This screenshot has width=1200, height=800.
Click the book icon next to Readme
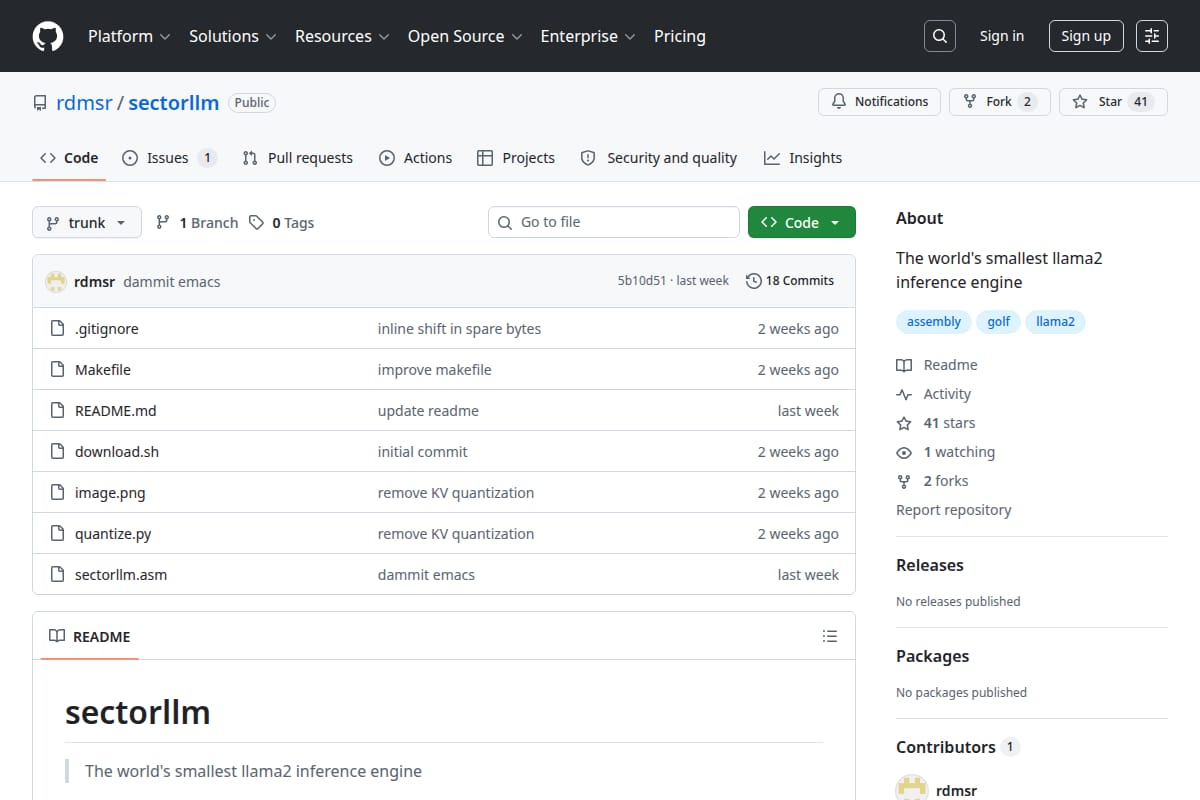tap(904, 365)
